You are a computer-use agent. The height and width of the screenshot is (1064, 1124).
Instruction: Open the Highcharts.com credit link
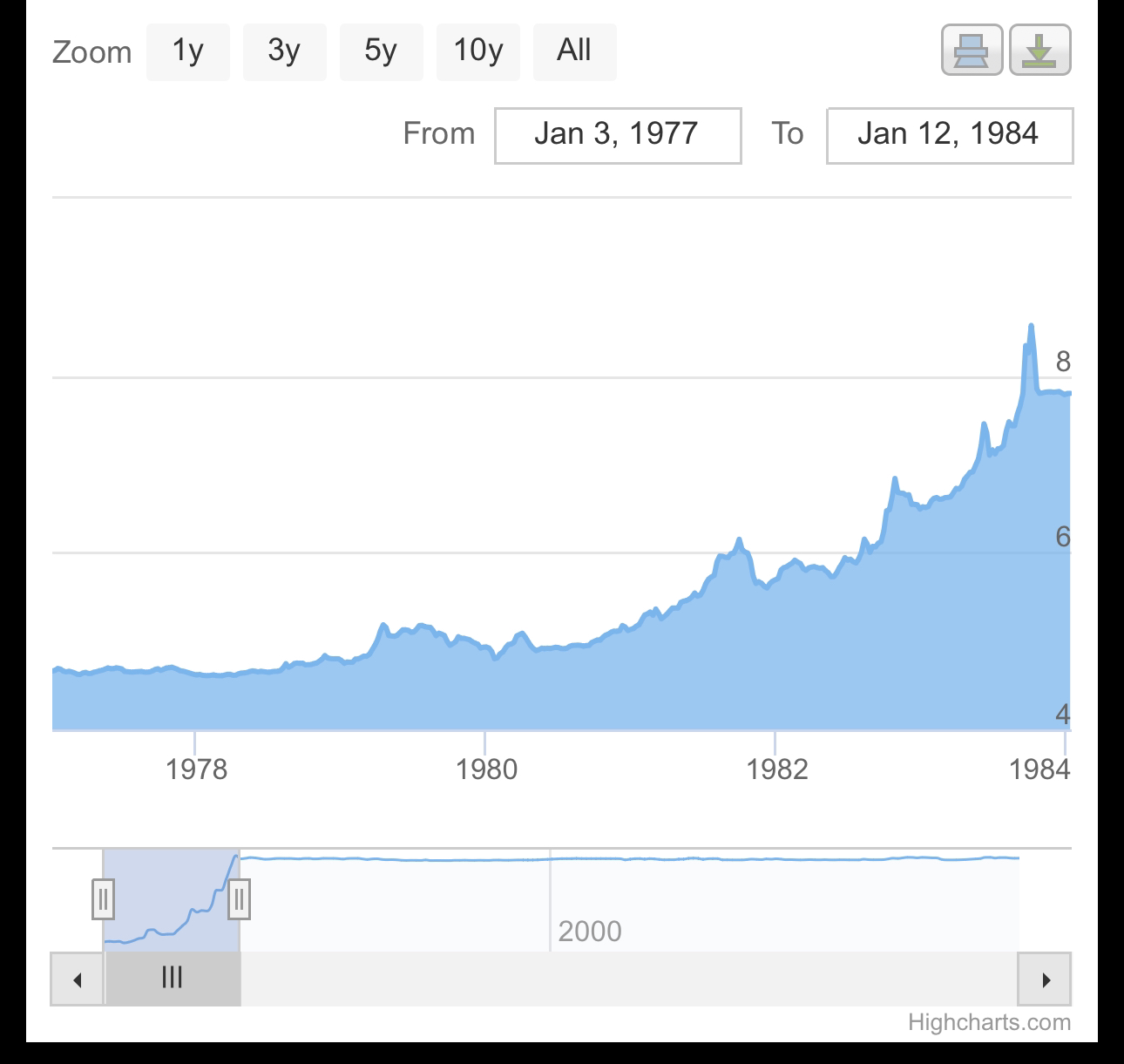coord(990,1022)
